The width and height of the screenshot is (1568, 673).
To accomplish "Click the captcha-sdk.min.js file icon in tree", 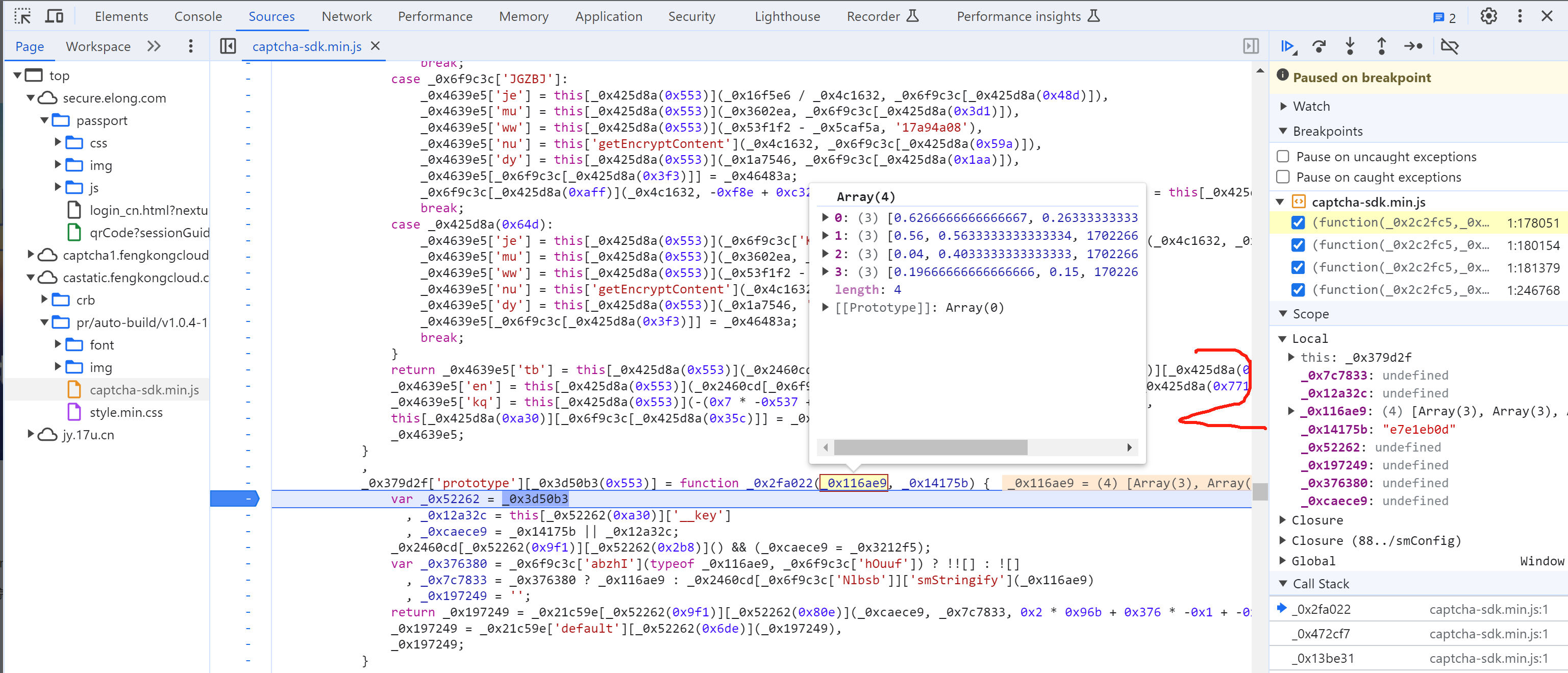I will pyautogui.click(x=74, y=390).
